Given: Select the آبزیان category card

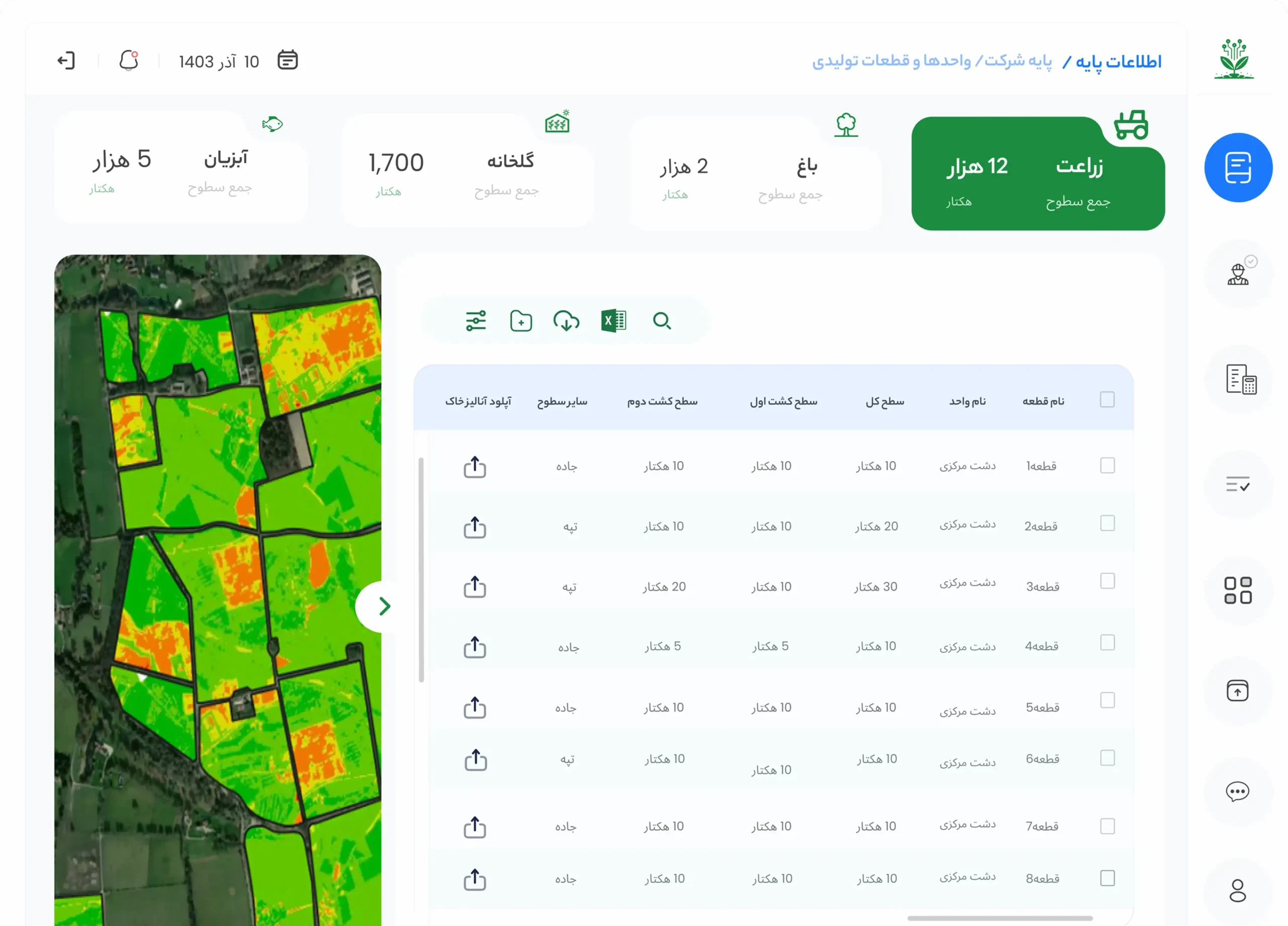Looking at the screenshot, I should 181,168.
